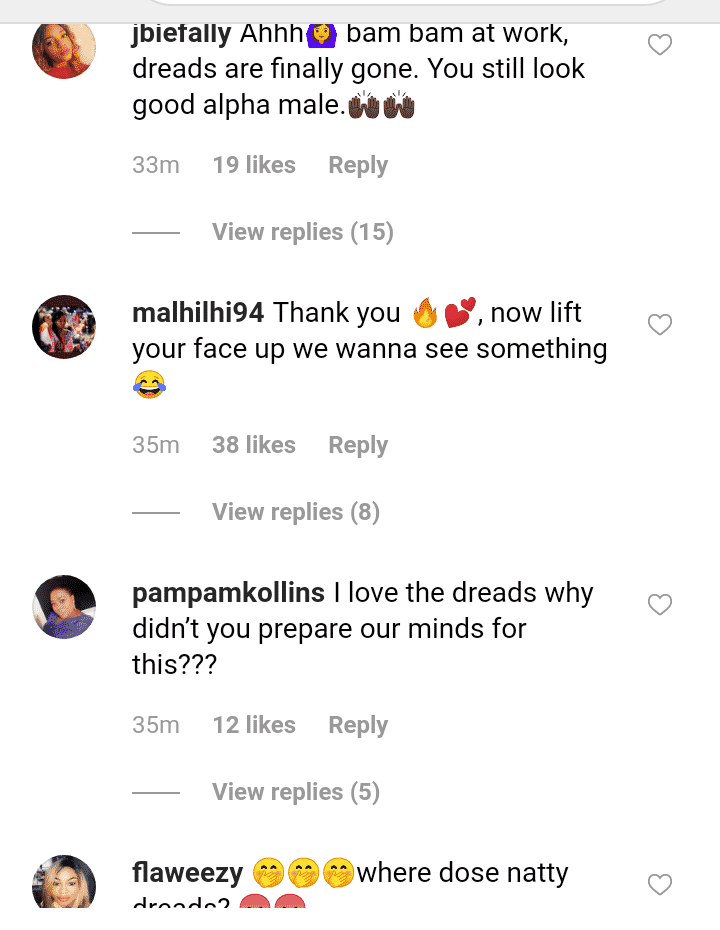Reply to malhilhi94's comment
Screen dimensions: 720x930
point(357,445)
